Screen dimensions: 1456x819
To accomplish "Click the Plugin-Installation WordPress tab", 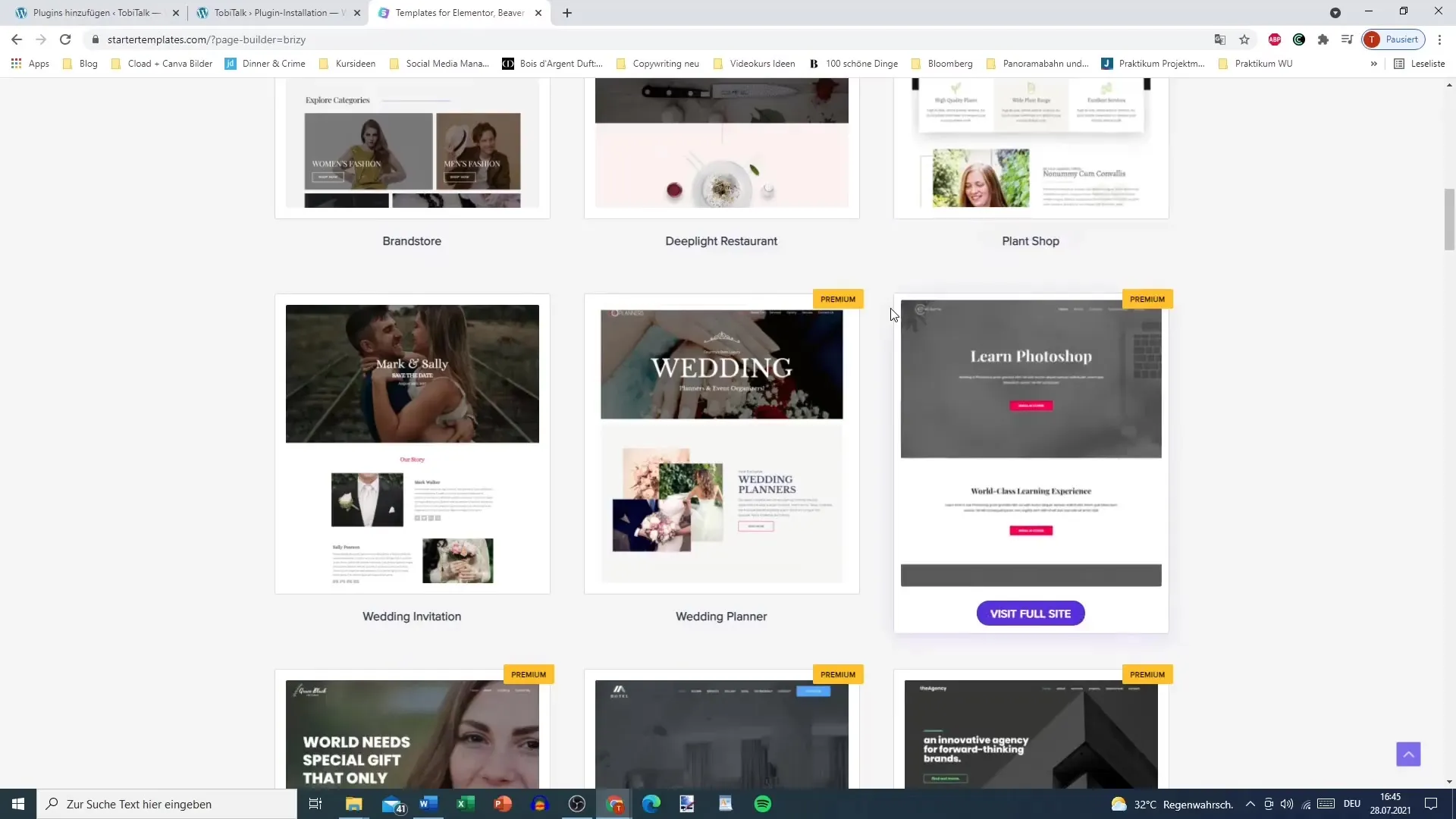I will (x=278, y=12).
